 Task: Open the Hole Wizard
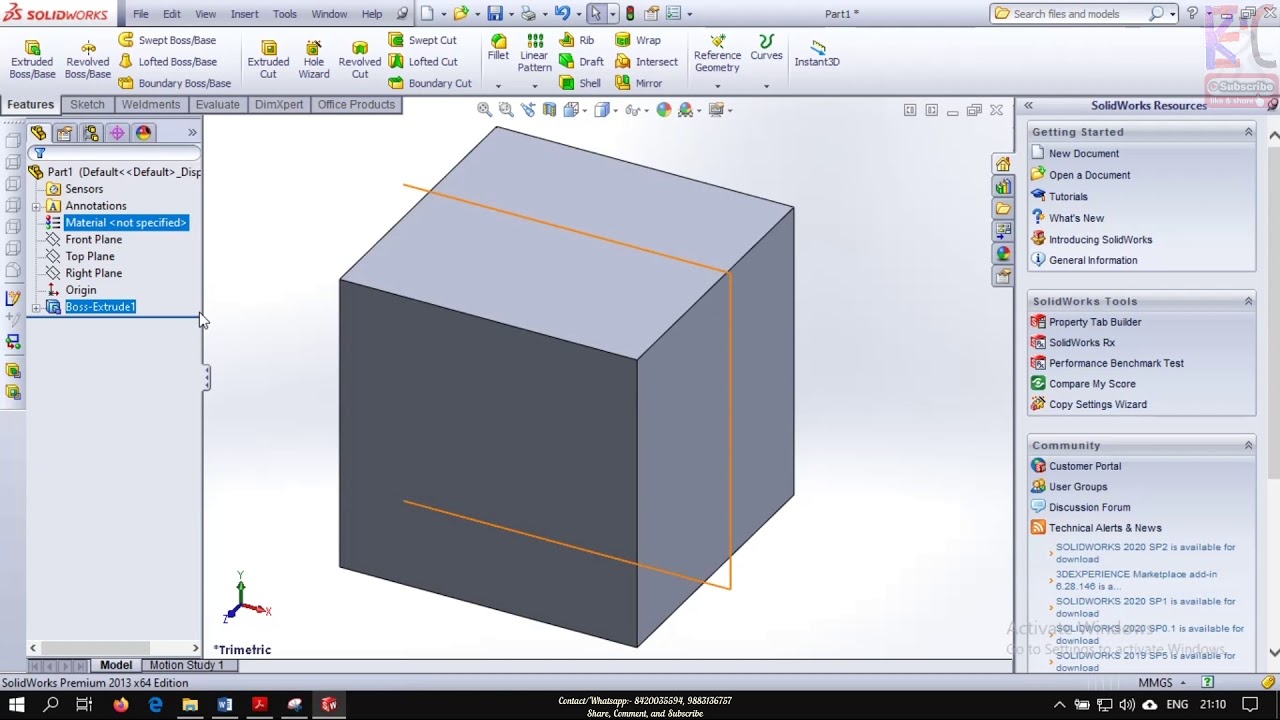(313, 60)
